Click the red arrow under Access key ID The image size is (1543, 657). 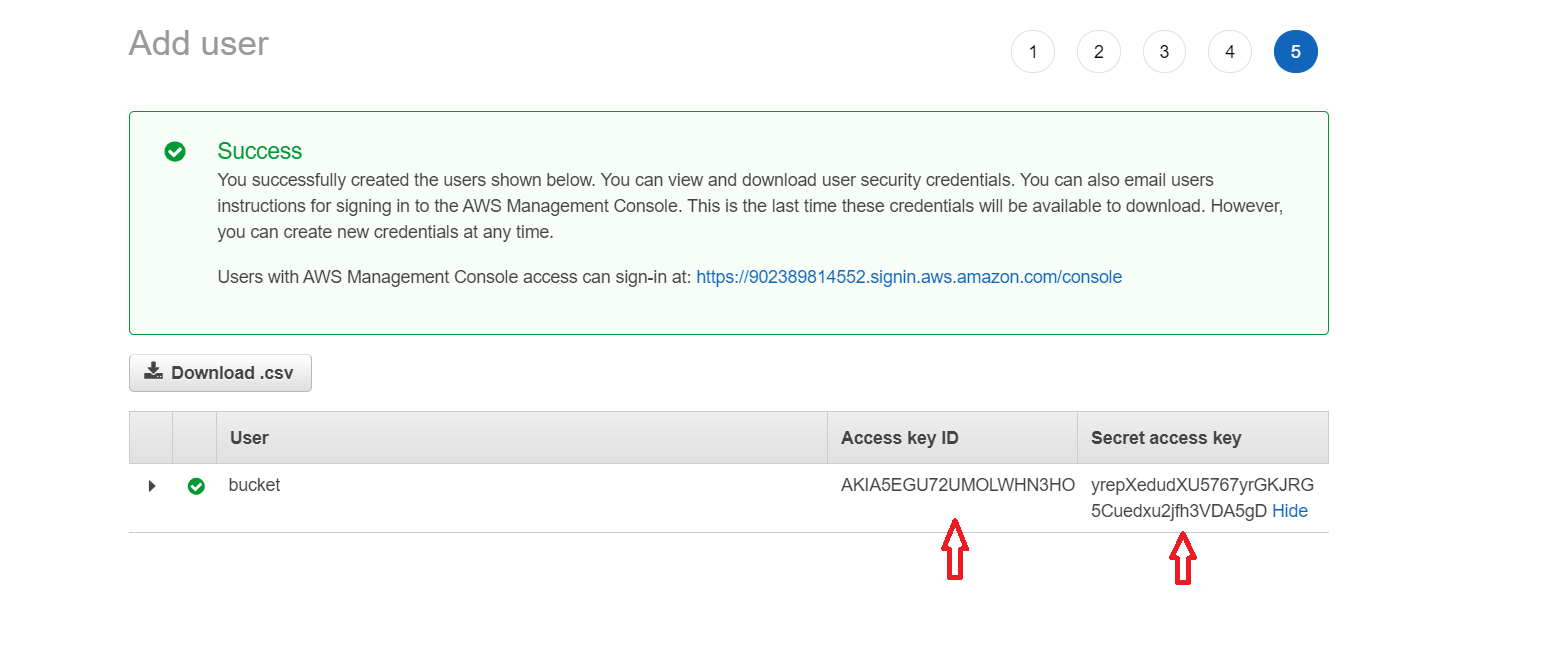click(955, 549)
